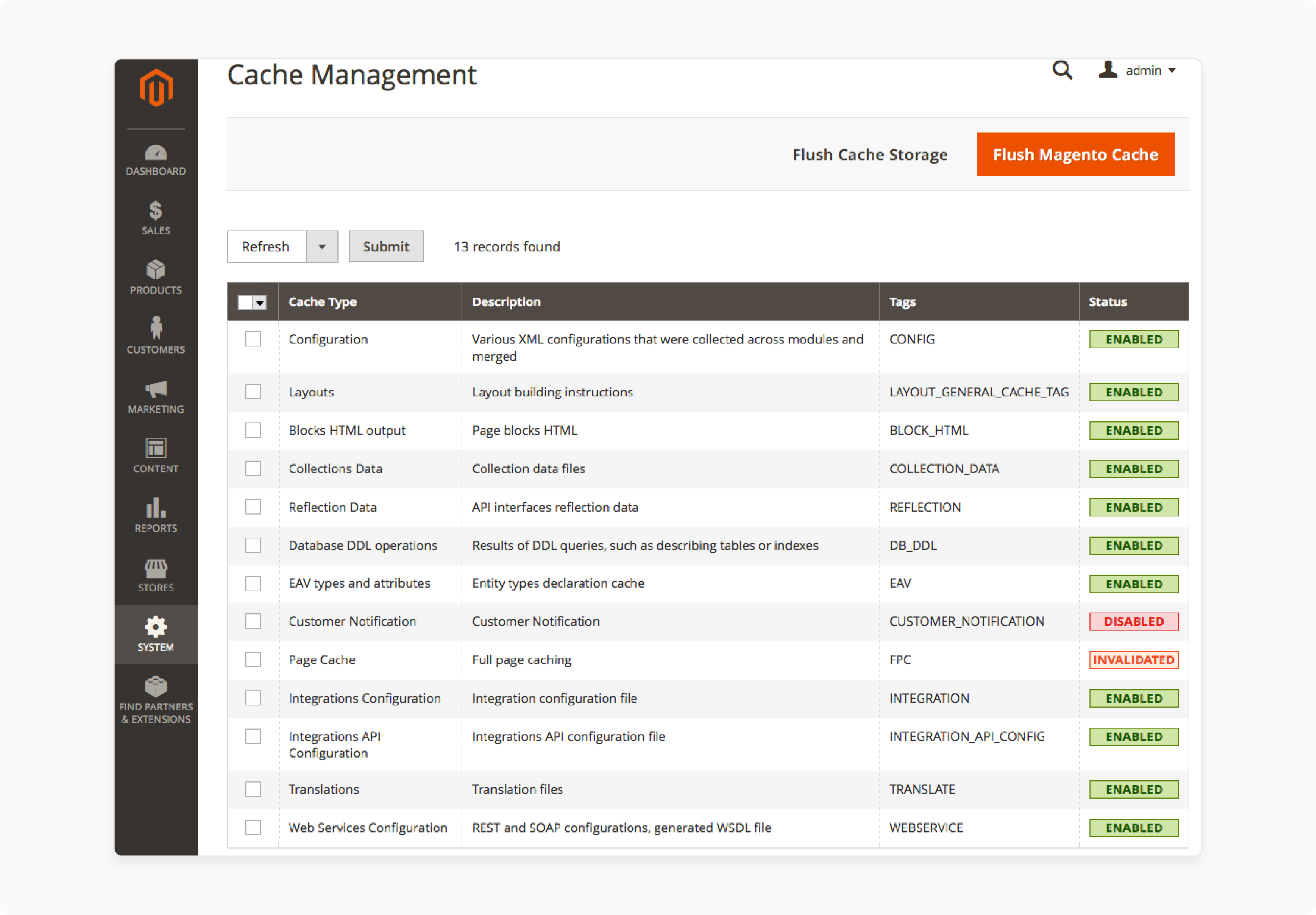Viewport: 1316px width, 915px height.
Task: Click the DISABLED status badge
Action: [x=1134, y=621]
